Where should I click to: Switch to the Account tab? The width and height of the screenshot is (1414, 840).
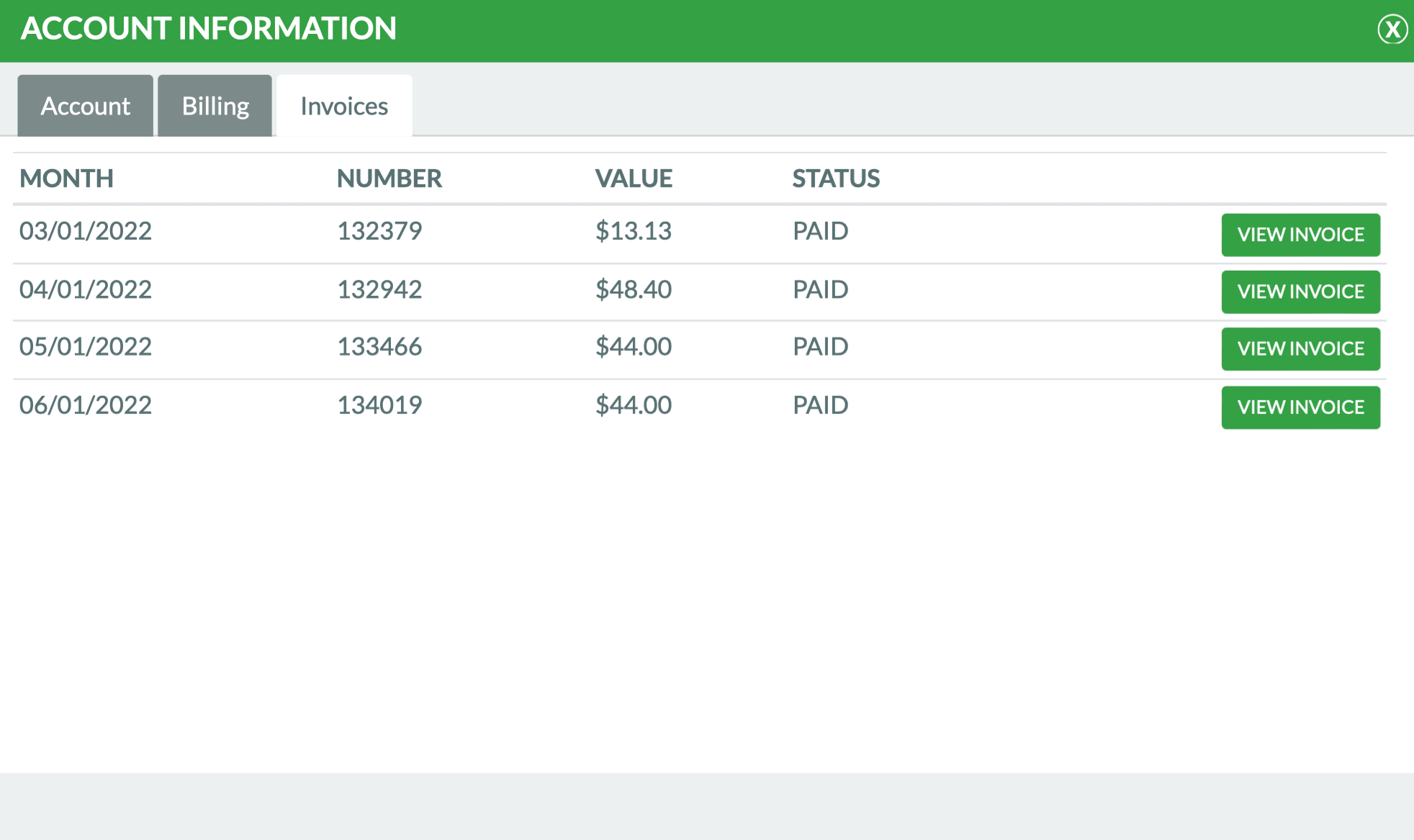point(85,106)
